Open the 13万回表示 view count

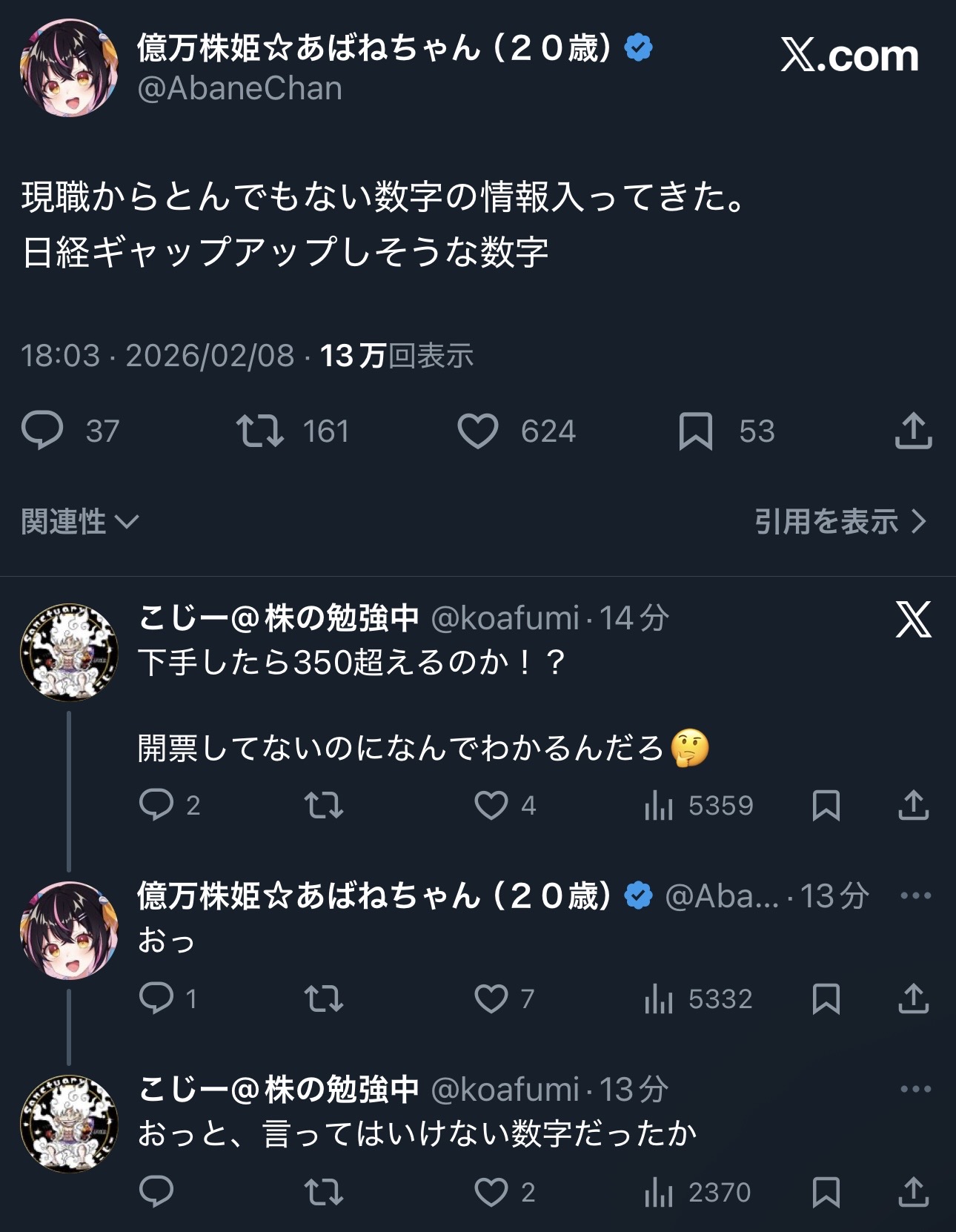396,356
